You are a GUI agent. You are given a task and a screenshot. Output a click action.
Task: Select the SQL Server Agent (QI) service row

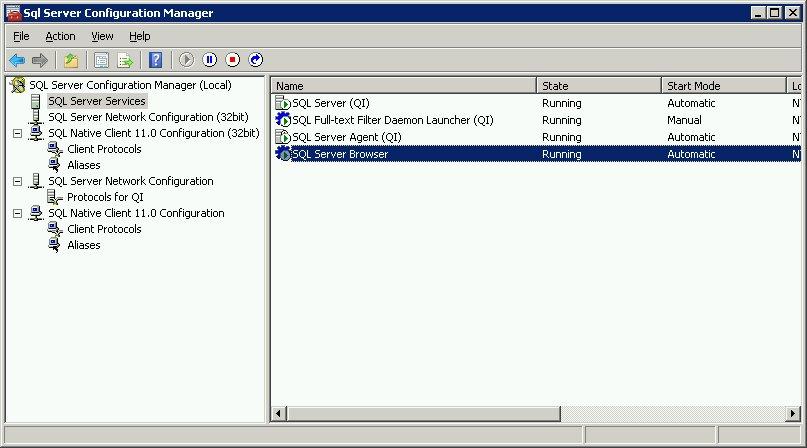click(346, 137)
